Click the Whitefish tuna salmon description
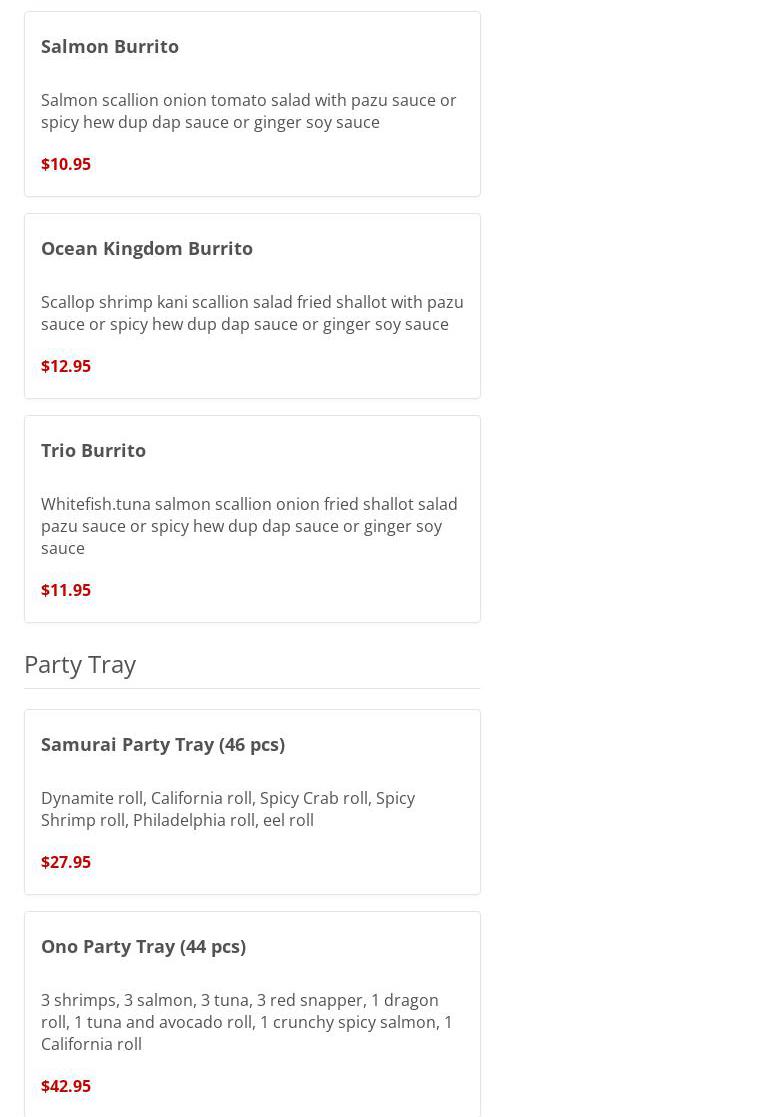 pos(248,526)
